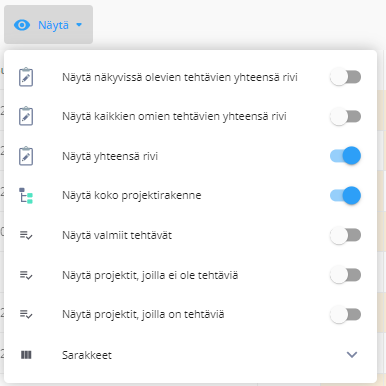This screenshot has width=386, height=386.
Task: Turn on Näytä valmiit tehtävät switch
Action: (x=345, y=235)
